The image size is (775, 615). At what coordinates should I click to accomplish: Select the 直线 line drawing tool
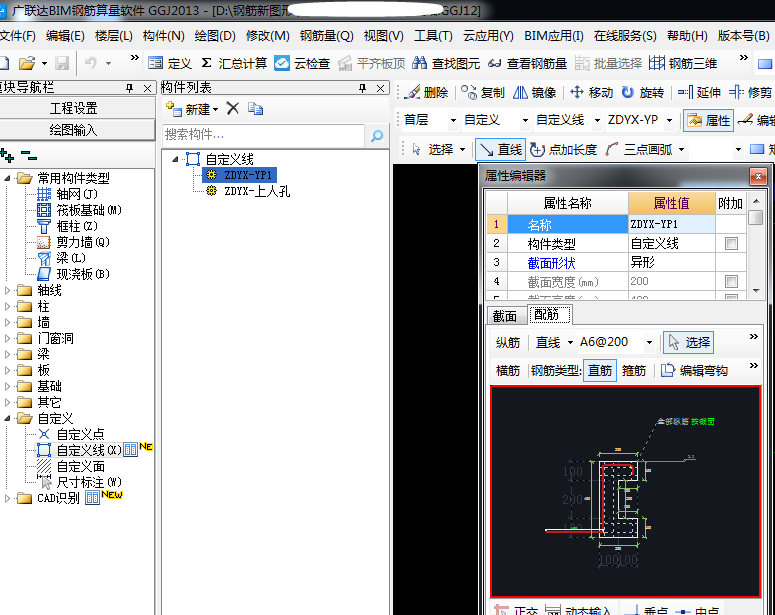pyautogui.click(x=500, y=149)
